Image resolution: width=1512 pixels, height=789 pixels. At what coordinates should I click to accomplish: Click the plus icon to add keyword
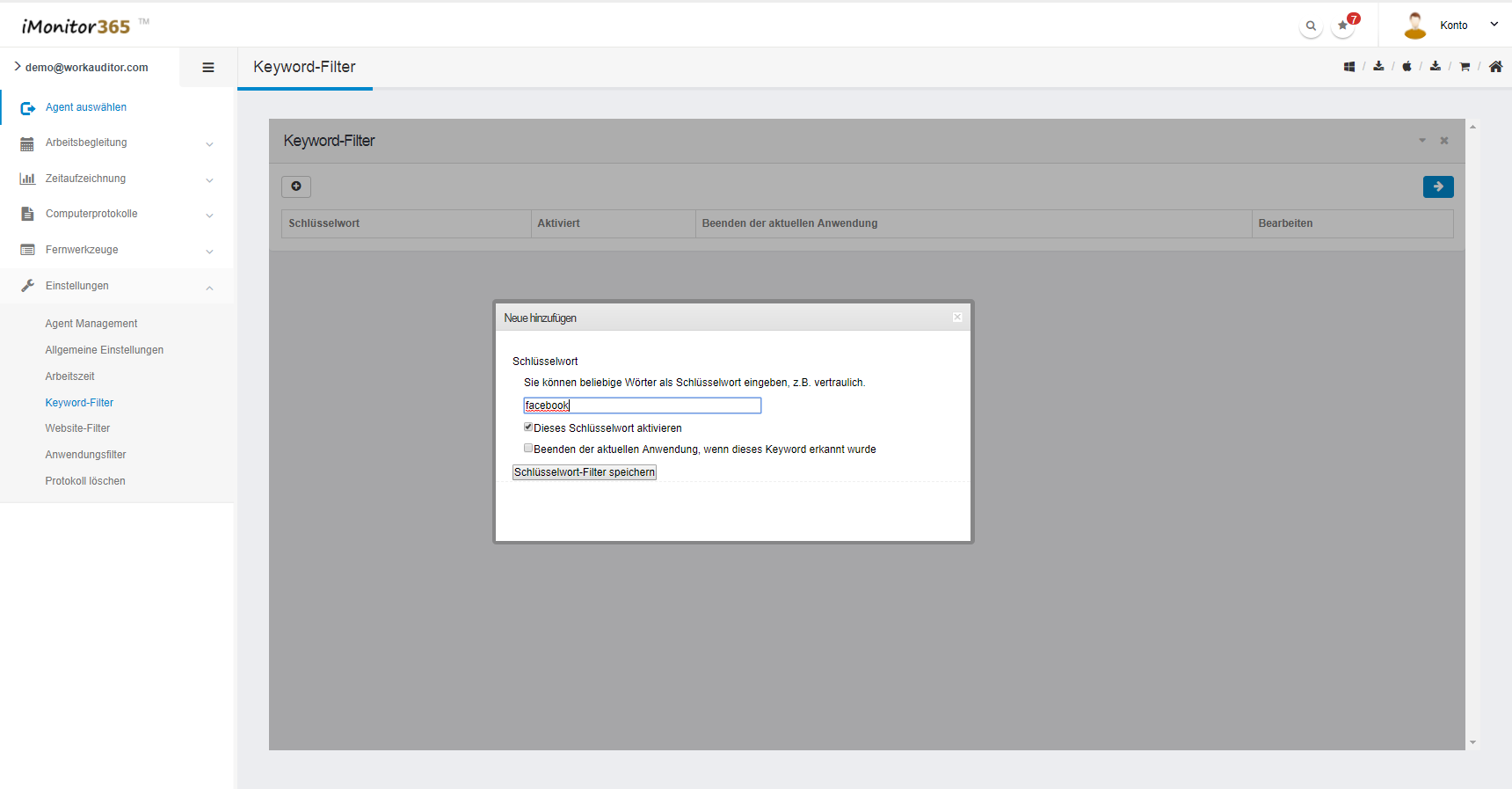coord(296,186)
